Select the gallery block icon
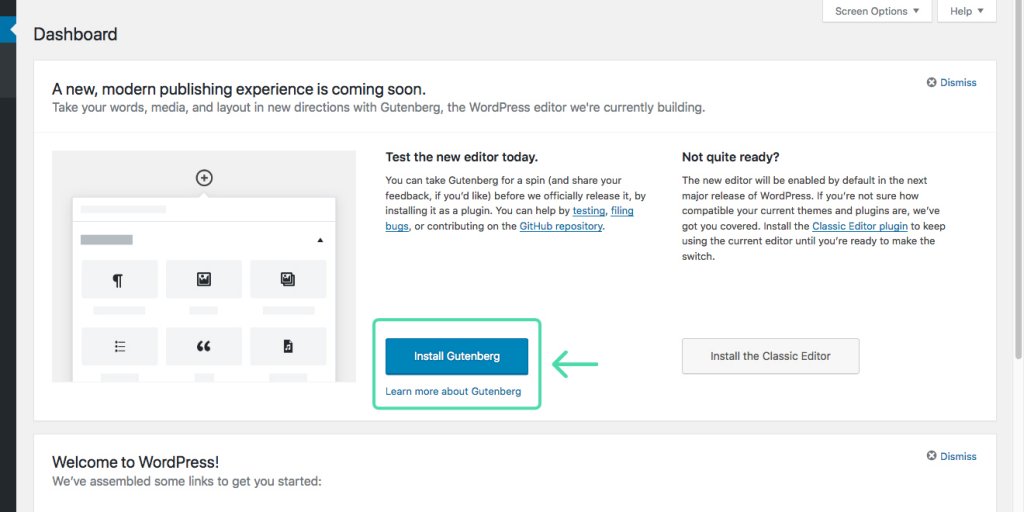 (x=288, y=280)
